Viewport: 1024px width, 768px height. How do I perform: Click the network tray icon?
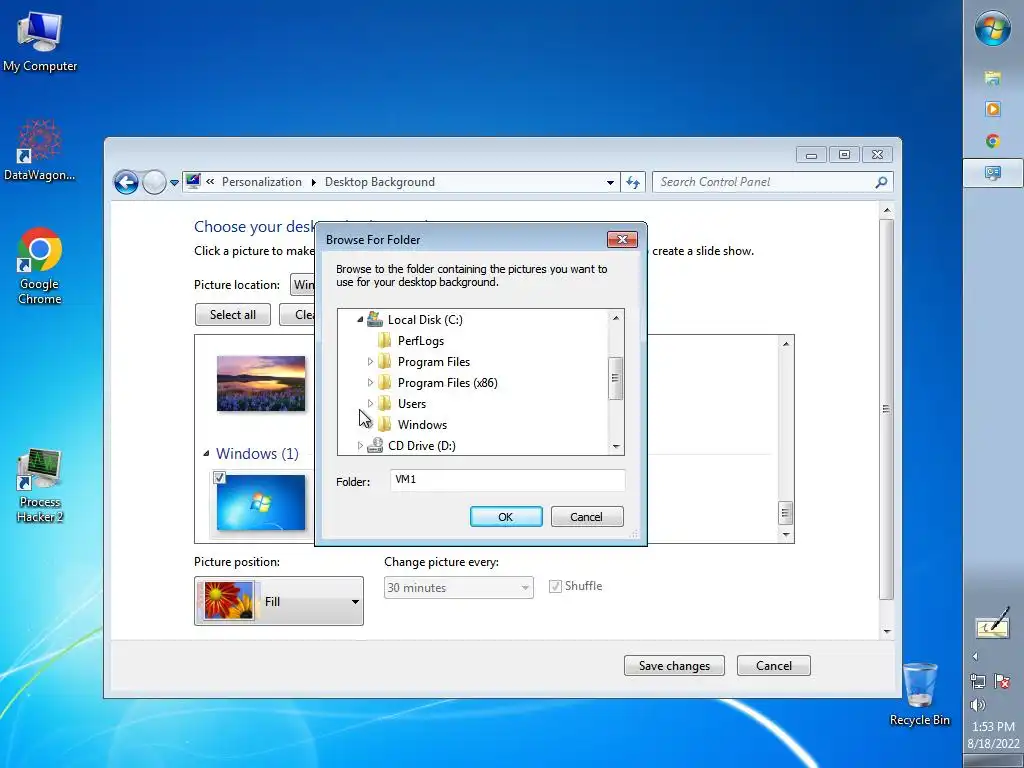tap(978, 682)
